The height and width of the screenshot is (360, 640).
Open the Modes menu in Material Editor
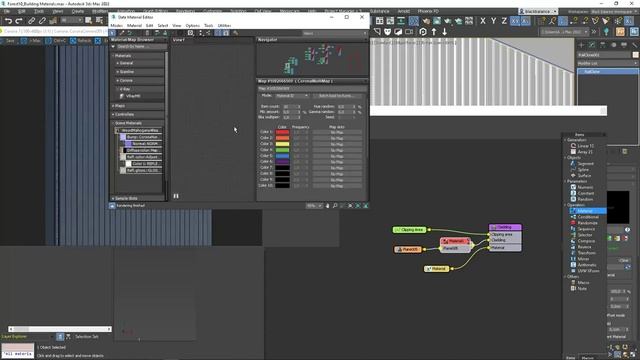(x=116, y=25)
